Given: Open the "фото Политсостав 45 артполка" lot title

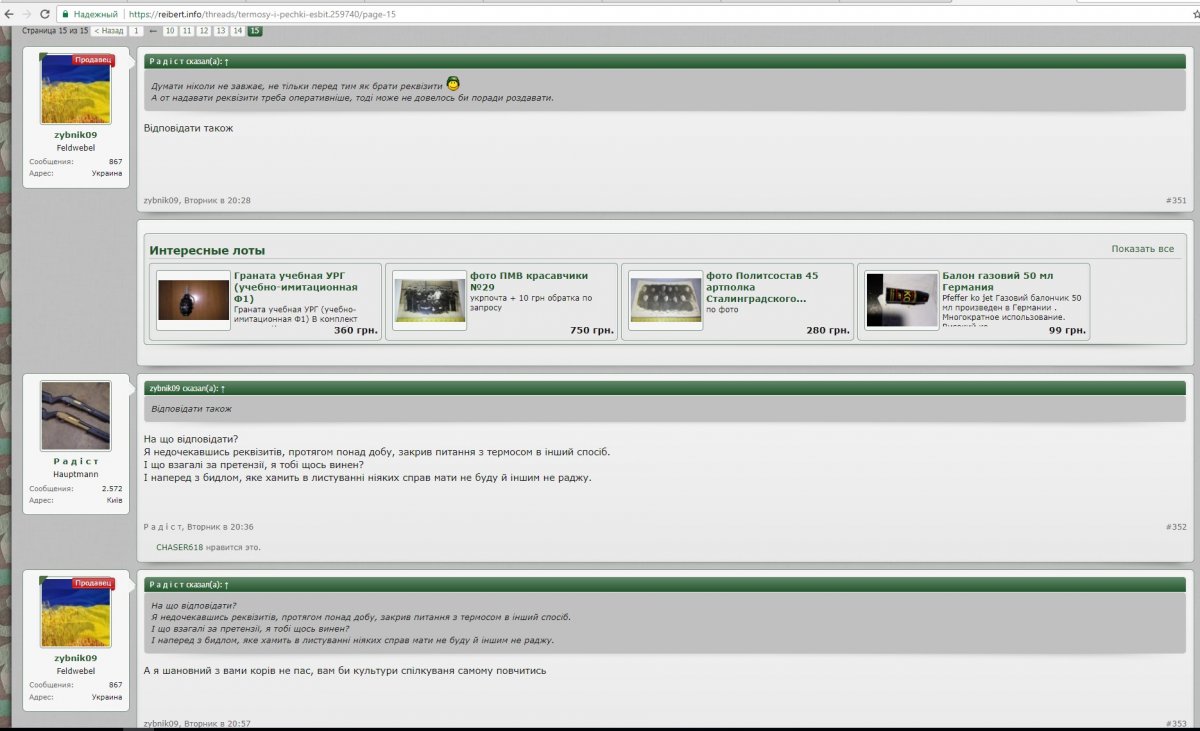Looking at the screenshot, I should coord(762,287).
